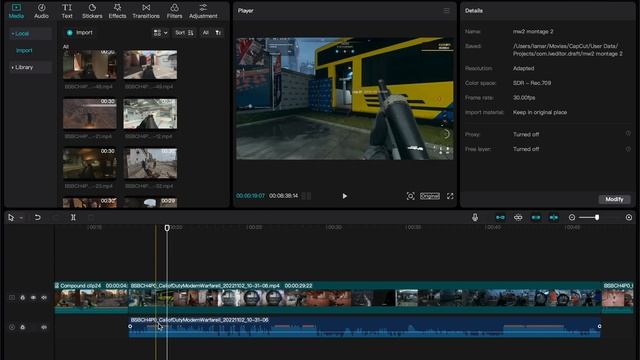This screenshot has width=640, height=360.
Task: Switch to the Audio tab
Action: coord(41,11)
